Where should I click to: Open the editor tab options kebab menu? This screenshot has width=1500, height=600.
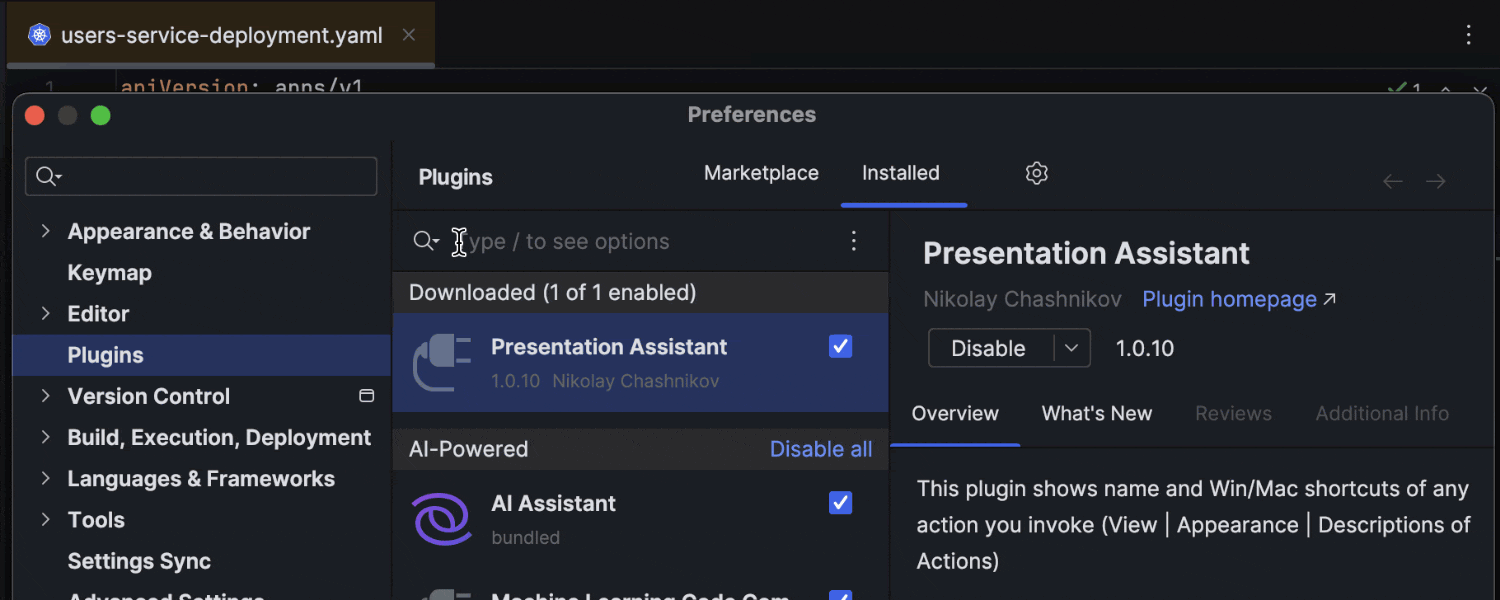1468,36
